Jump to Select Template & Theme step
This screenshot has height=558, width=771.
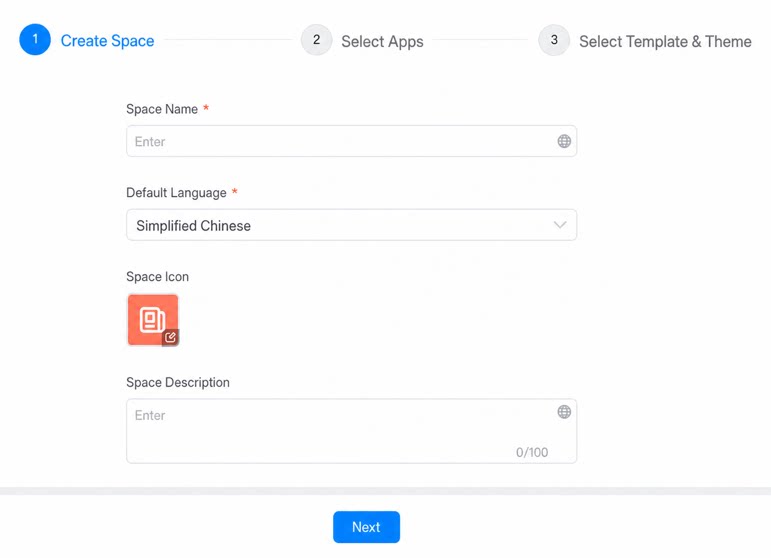click(665, 42)
